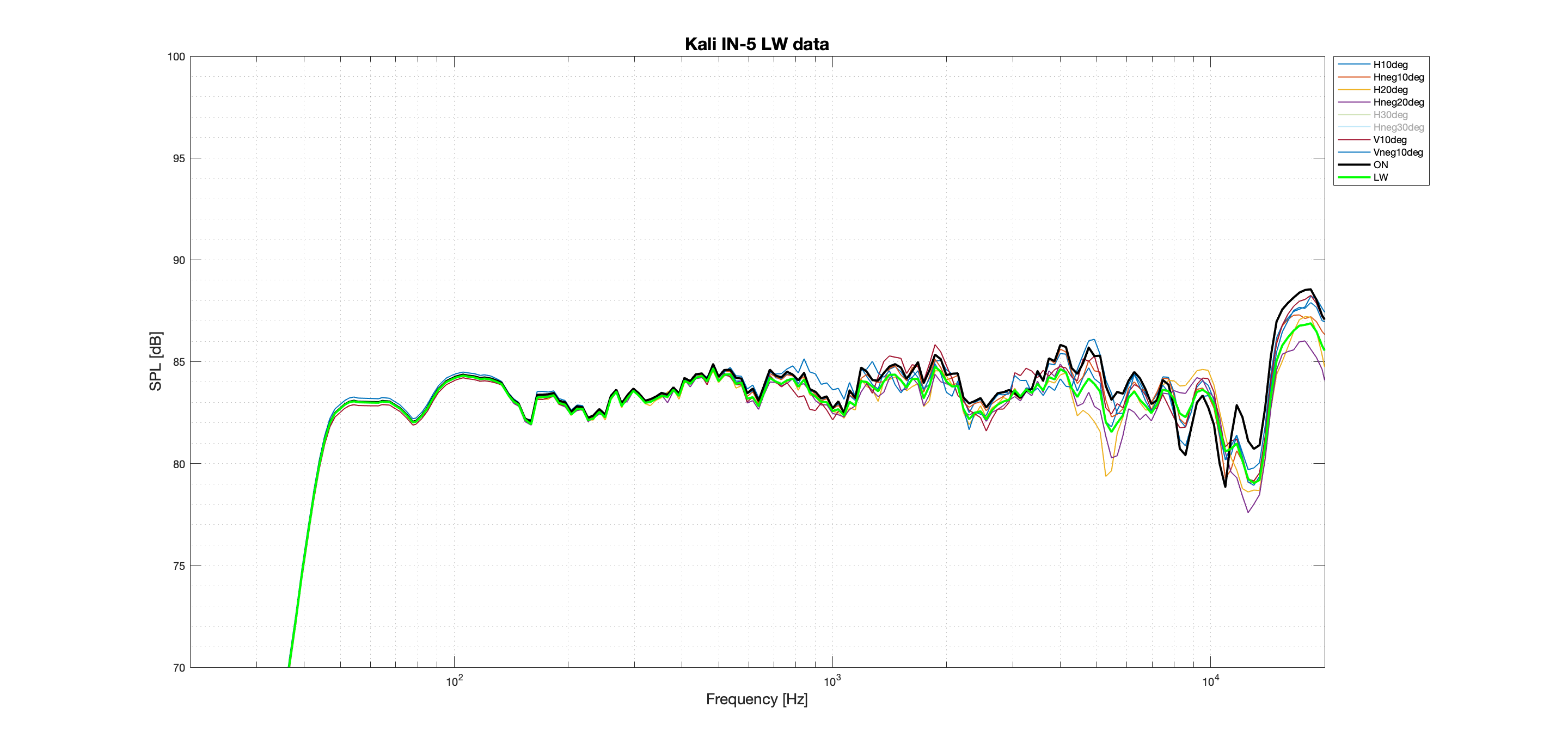Click the bright green LW line swatch in legend
The image size is (1568, 750).
click(1353, 177)
